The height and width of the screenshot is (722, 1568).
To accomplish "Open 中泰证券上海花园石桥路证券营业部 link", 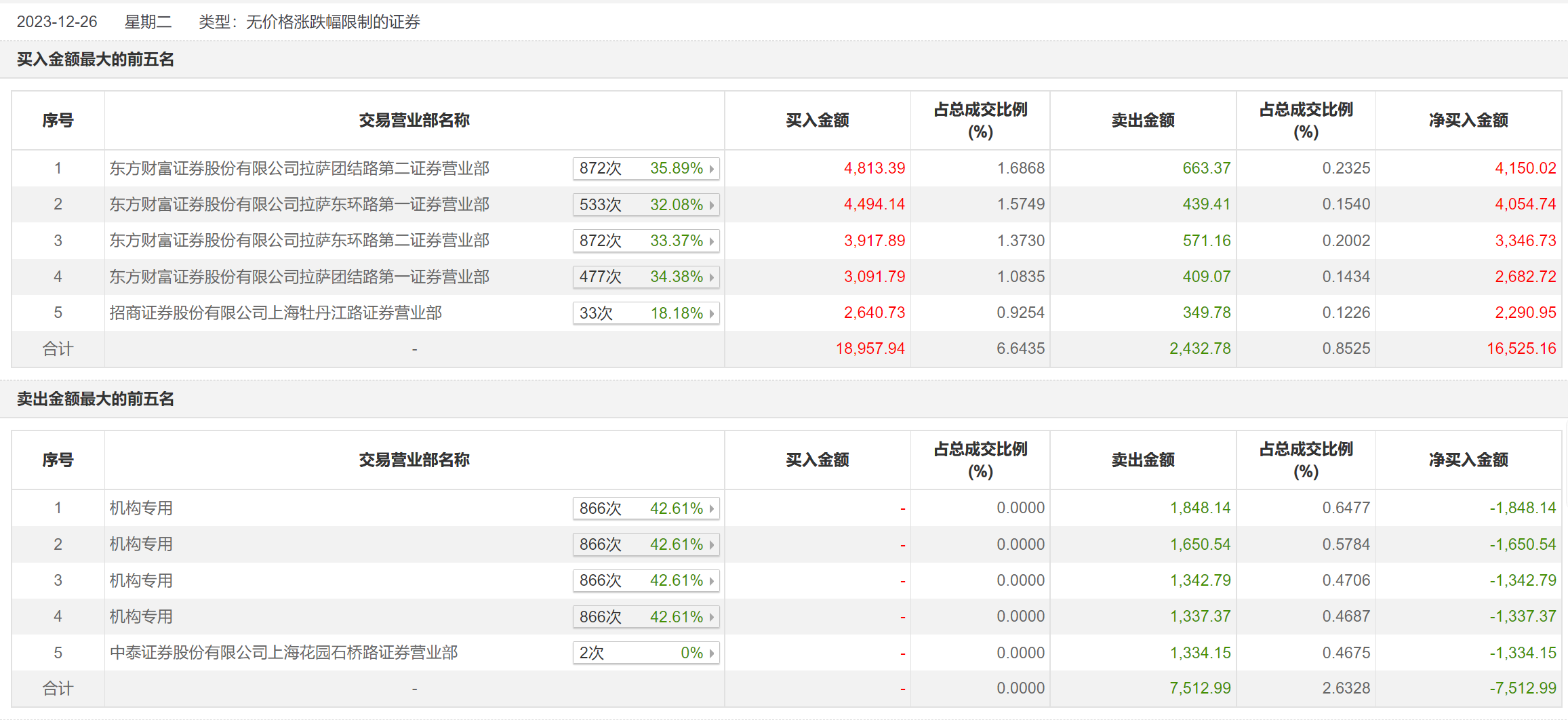I will (283, 652).
